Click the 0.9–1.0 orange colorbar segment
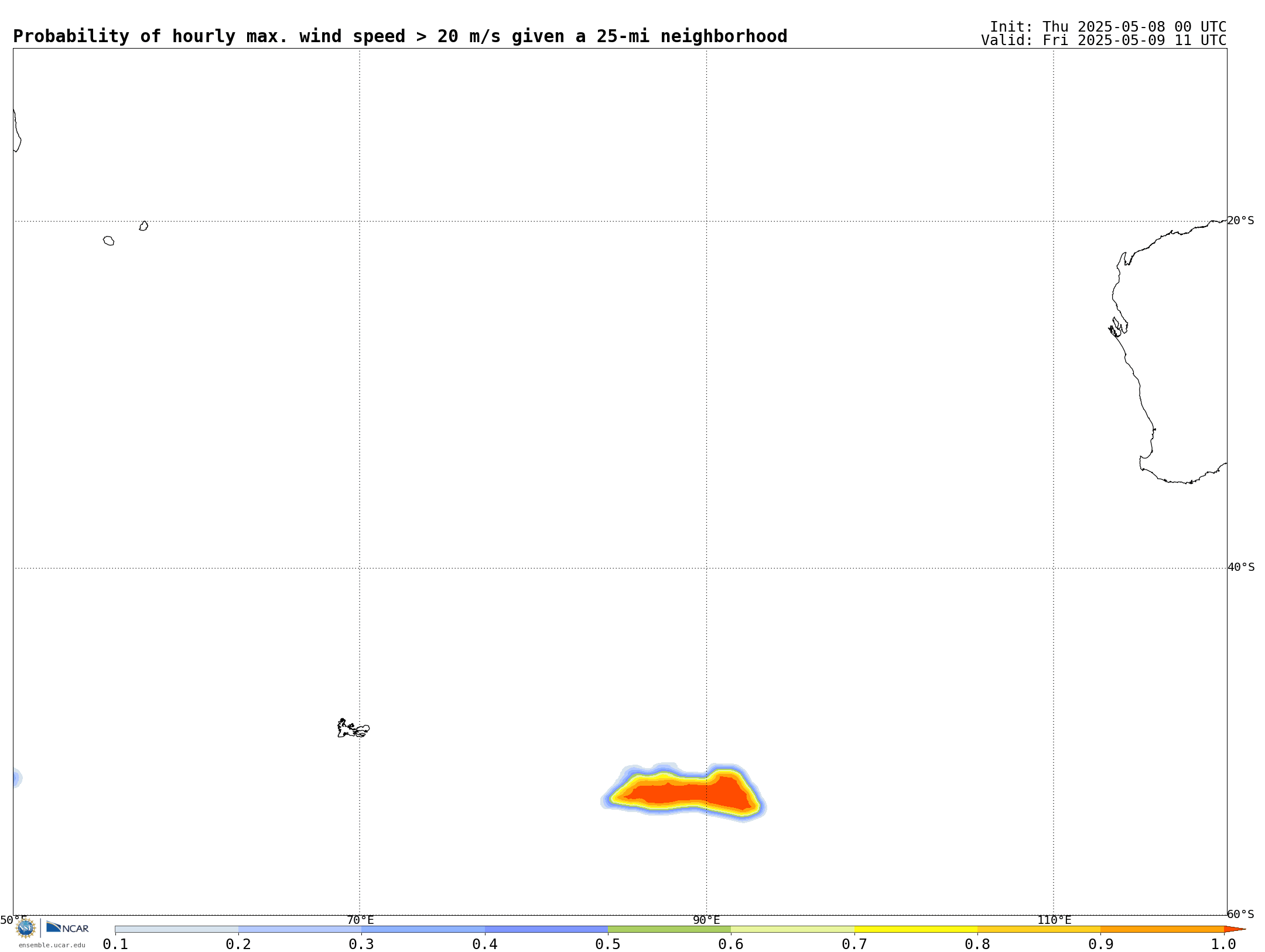Image resolution: width=1265 pixels, height=952 pixels. pos(1162,929)
